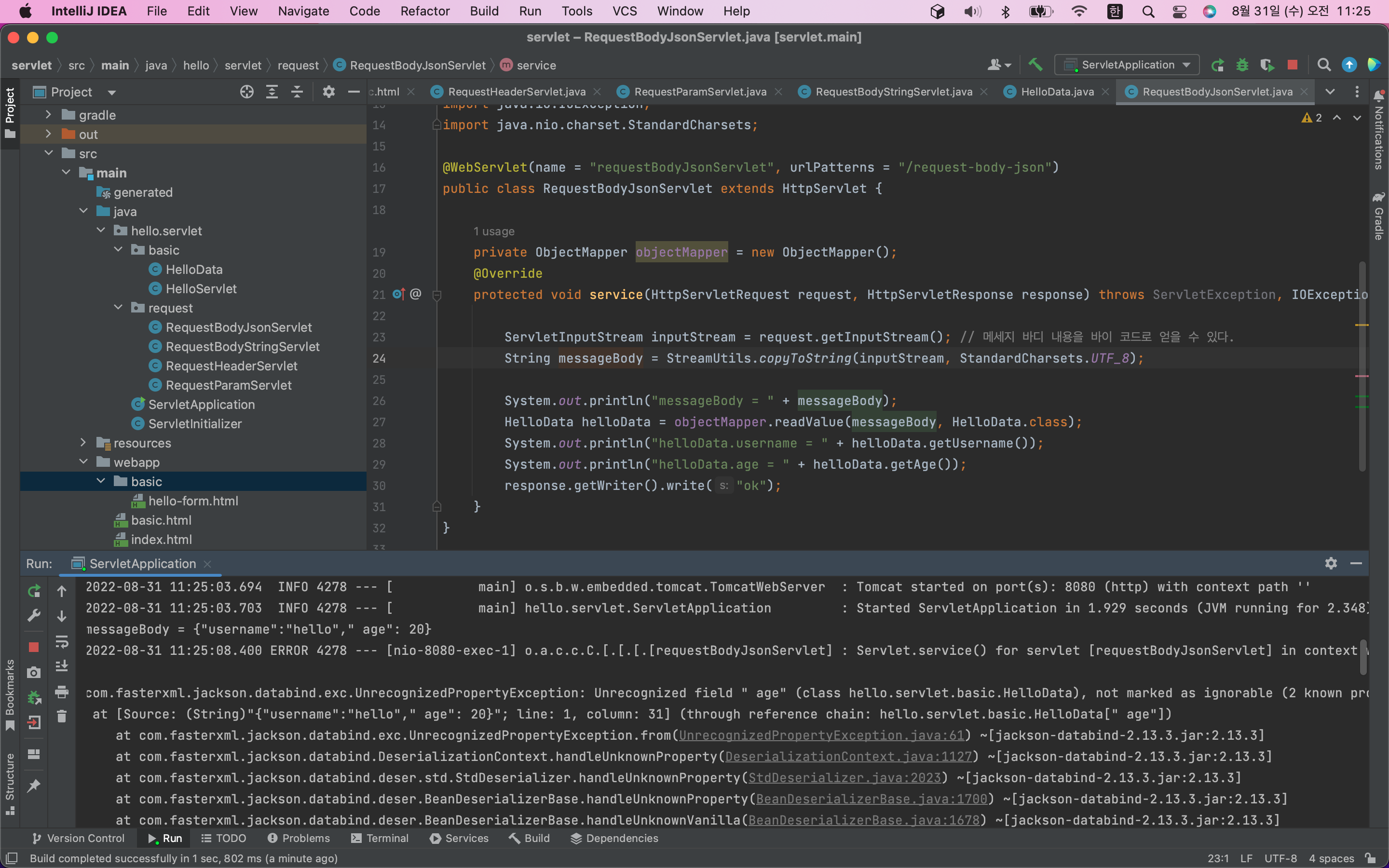Toggle Structure tool window
The width and height of the screenshot is (1389, 868).
(x=10, y=784)
